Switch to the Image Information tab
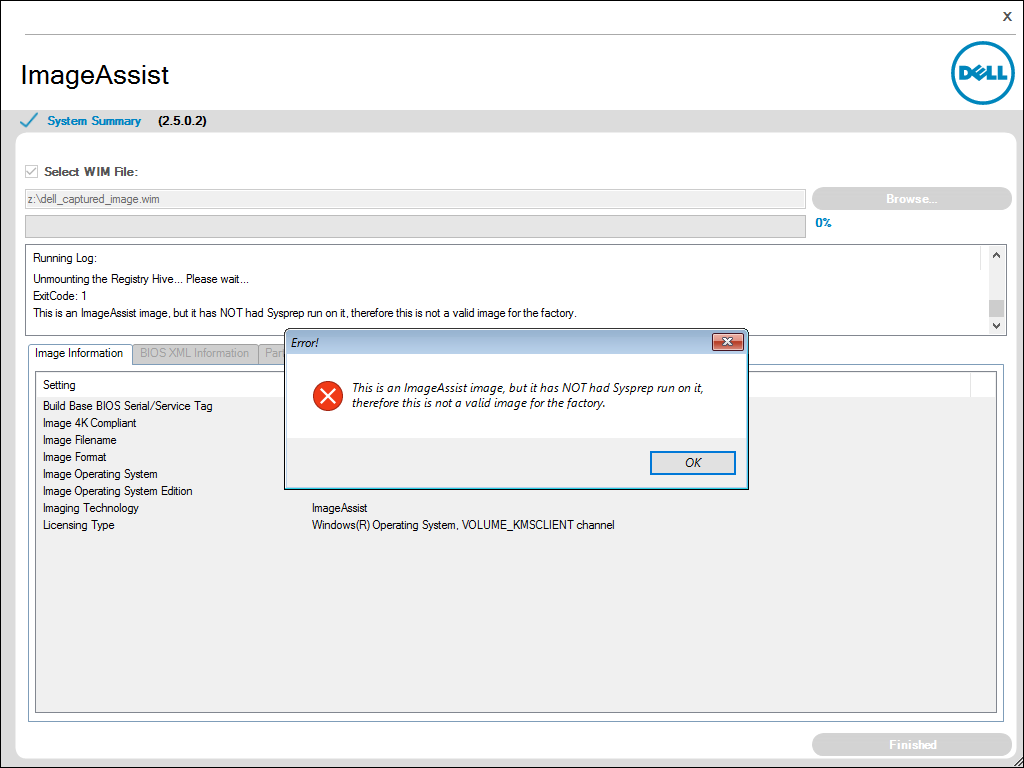 (79, 353)
